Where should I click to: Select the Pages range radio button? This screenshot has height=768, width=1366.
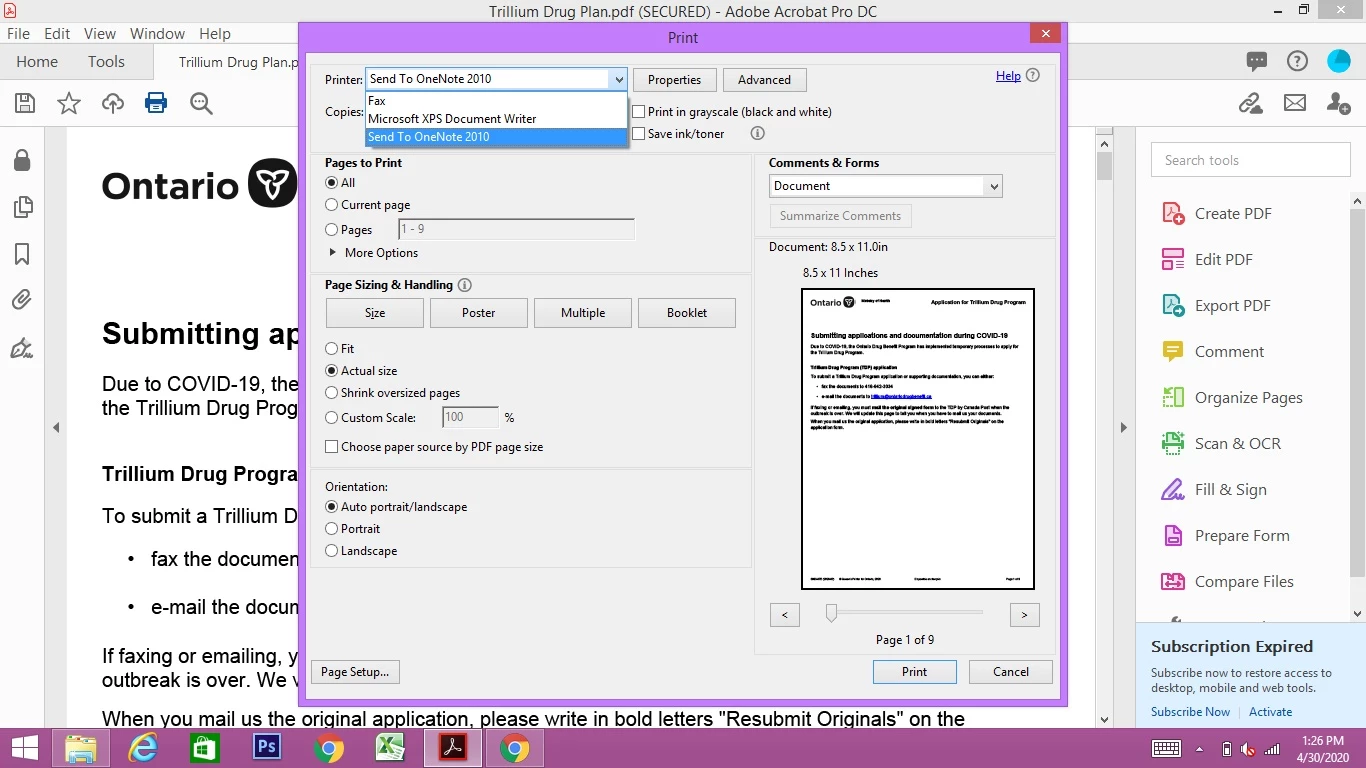pyautogui.click(x=331, y=230)
